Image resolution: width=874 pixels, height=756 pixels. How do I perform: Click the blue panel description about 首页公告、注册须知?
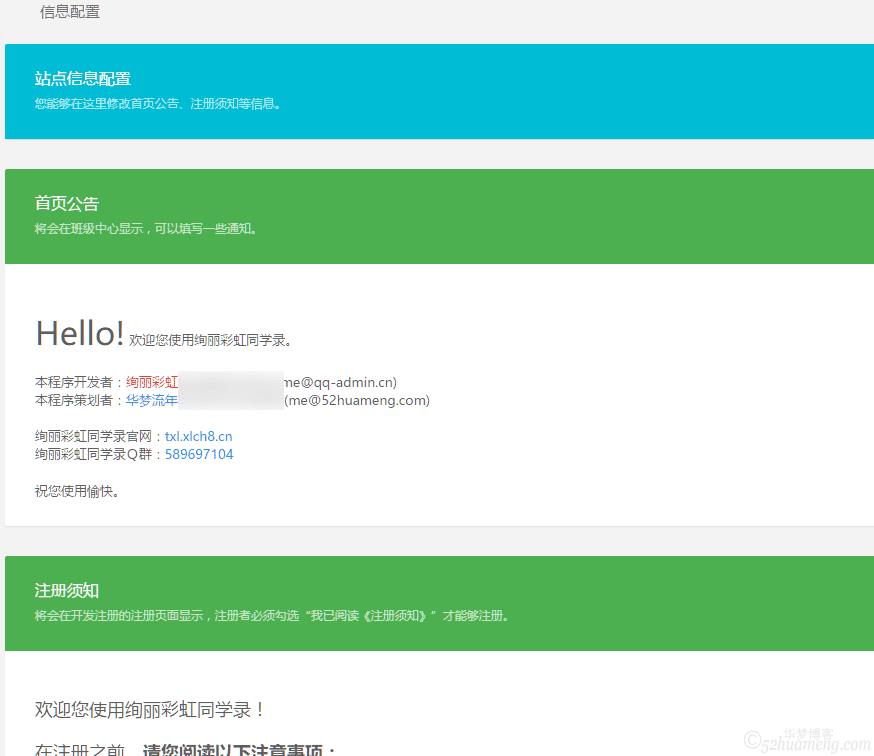[x=158, y=103]
